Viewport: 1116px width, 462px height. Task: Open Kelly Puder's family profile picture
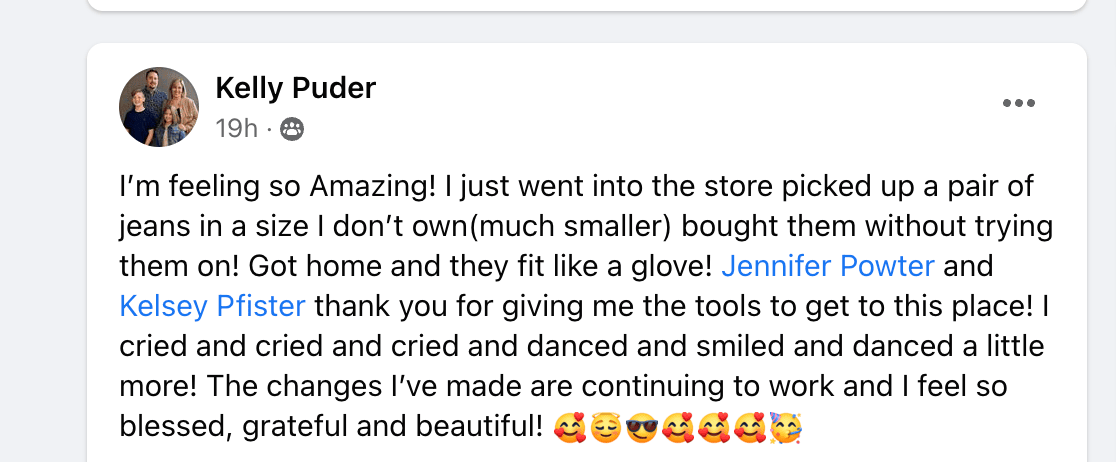tap(159, 107)
